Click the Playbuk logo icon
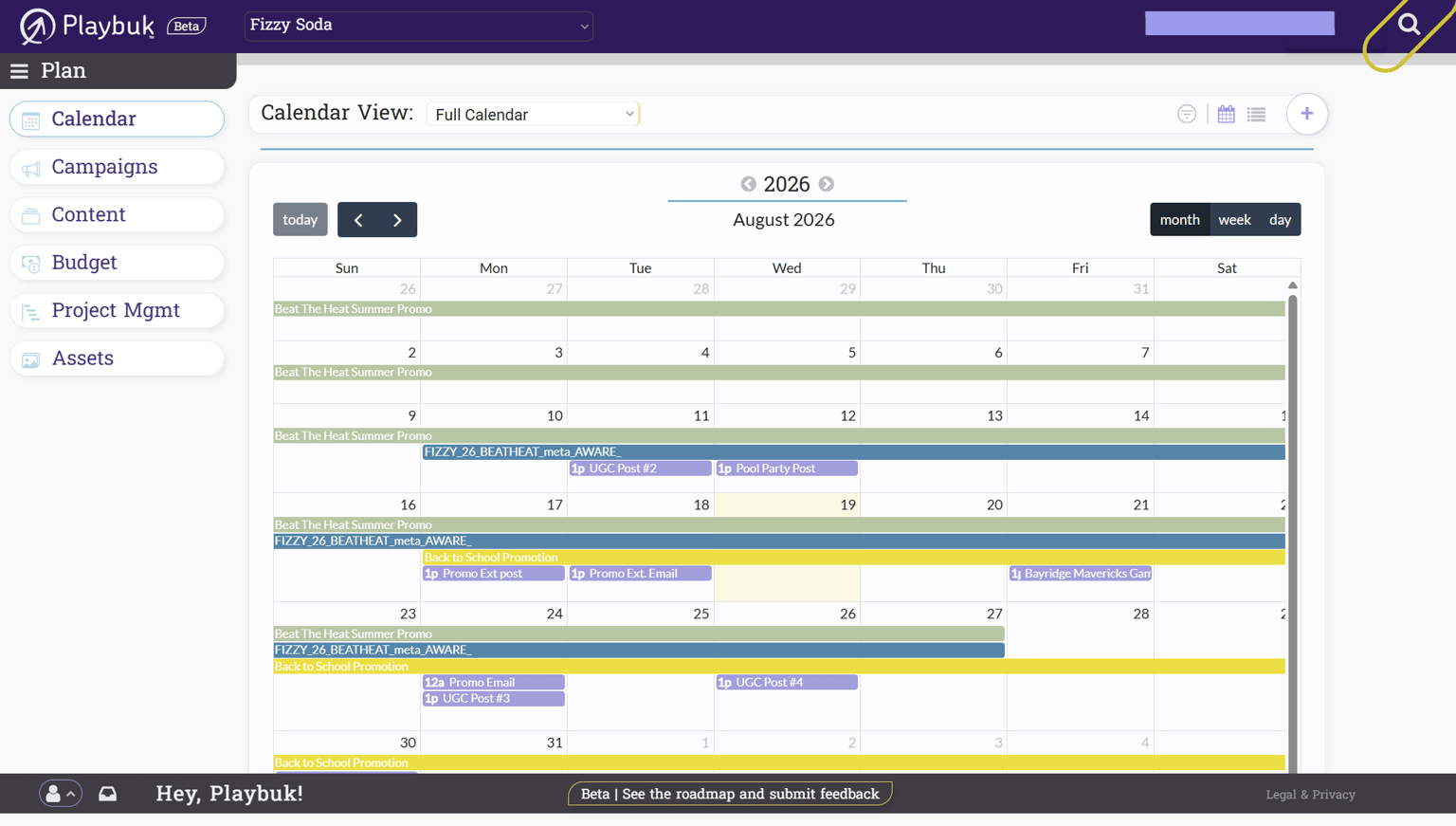 coord(38,26)
